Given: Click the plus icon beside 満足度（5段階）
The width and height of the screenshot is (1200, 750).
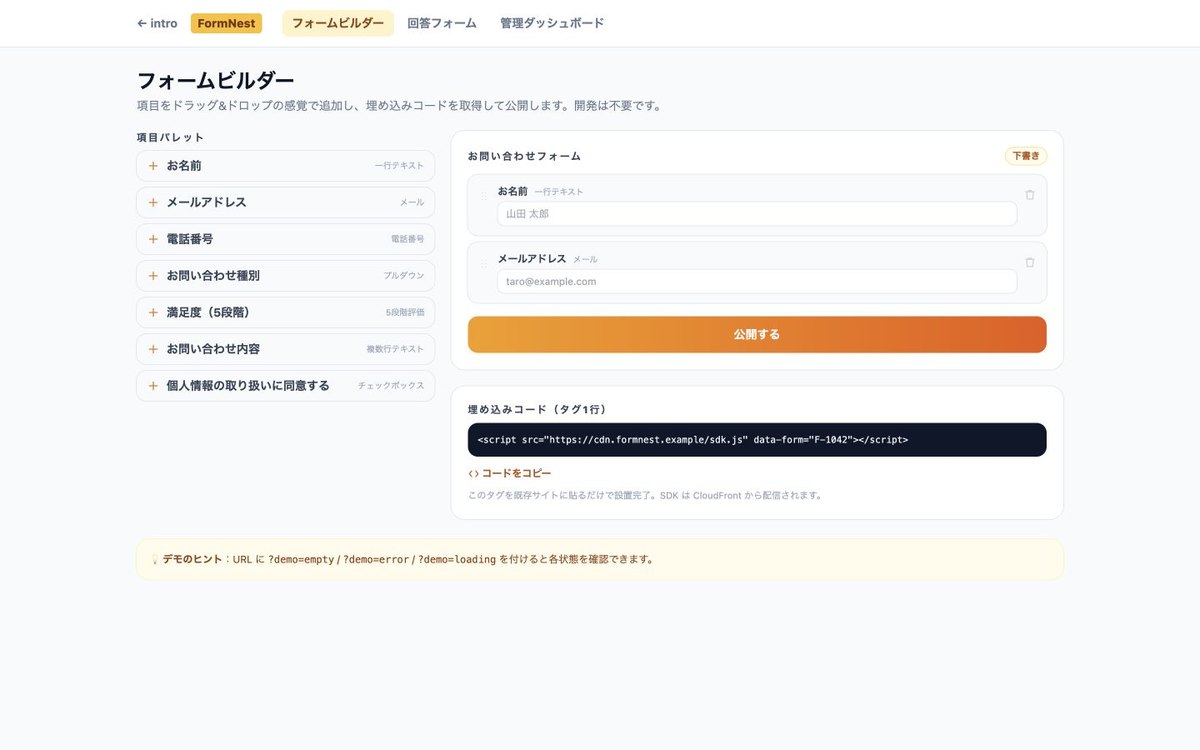Looking at the screenshot, I should [x=153, y=312].
